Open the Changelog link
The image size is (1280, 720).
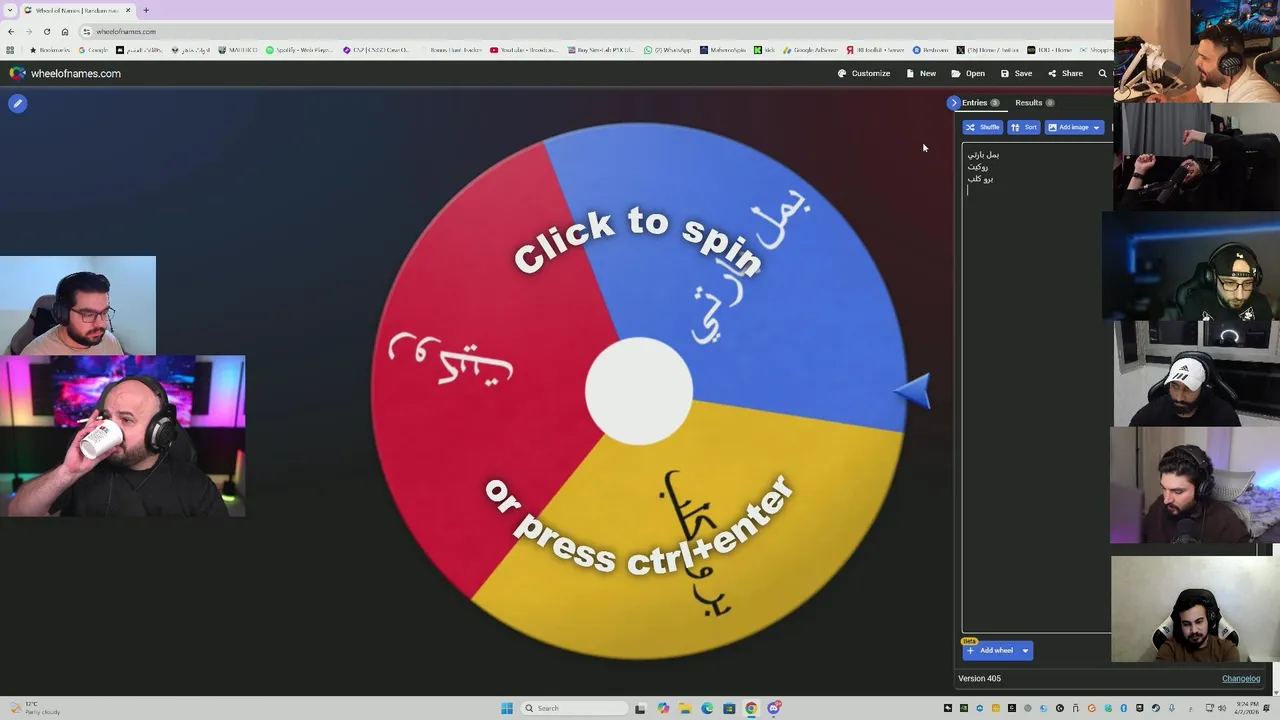point(1241,679)
